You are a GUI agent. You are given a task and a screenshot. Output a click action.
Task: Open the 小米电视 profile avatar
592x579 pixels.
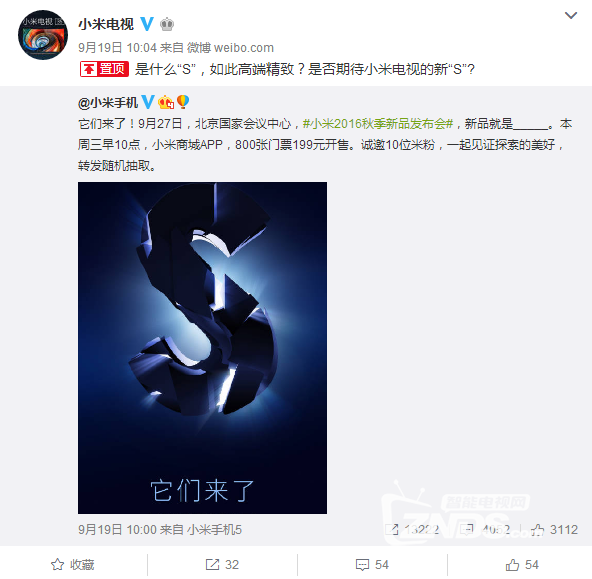[x=43, y=35]
